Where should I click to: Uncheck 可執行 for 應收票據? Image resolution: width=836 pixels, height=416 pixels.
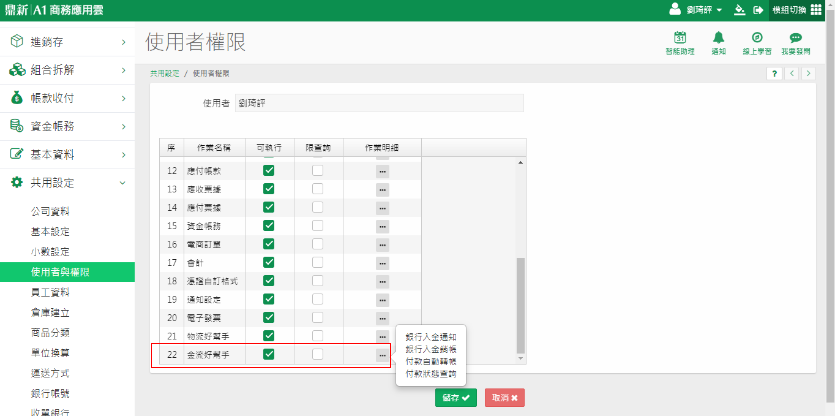pyautogui.click(x=269, y=189)
